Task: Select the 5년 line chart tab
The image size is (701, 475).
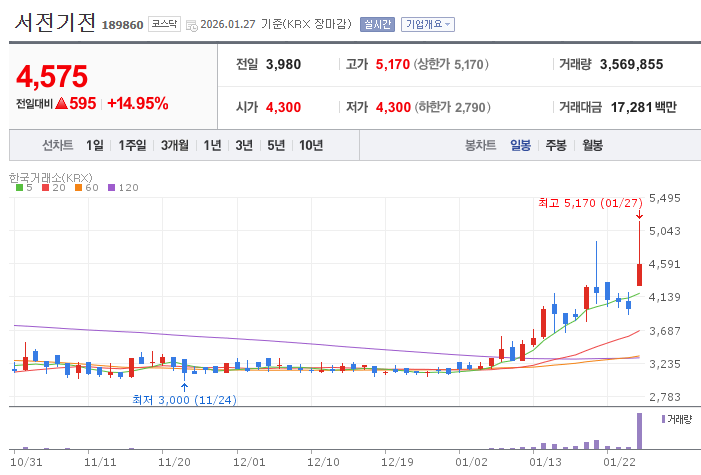Action: pyautogui.click(x=276, y=145)
